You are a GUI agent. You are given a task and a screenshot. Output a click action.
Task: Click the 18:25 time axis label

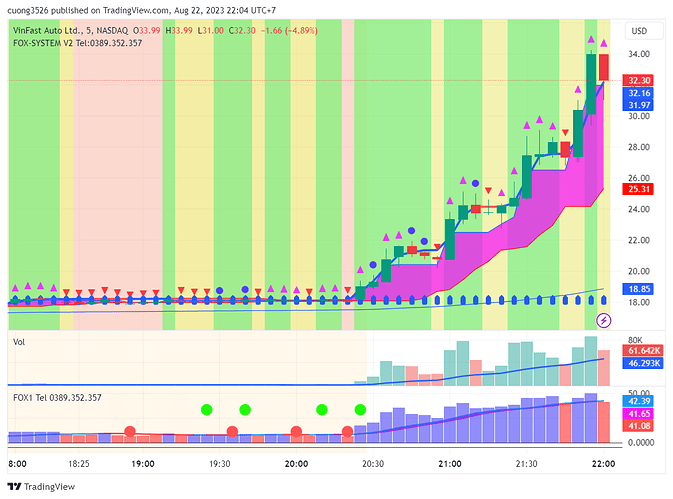point(79,464)
